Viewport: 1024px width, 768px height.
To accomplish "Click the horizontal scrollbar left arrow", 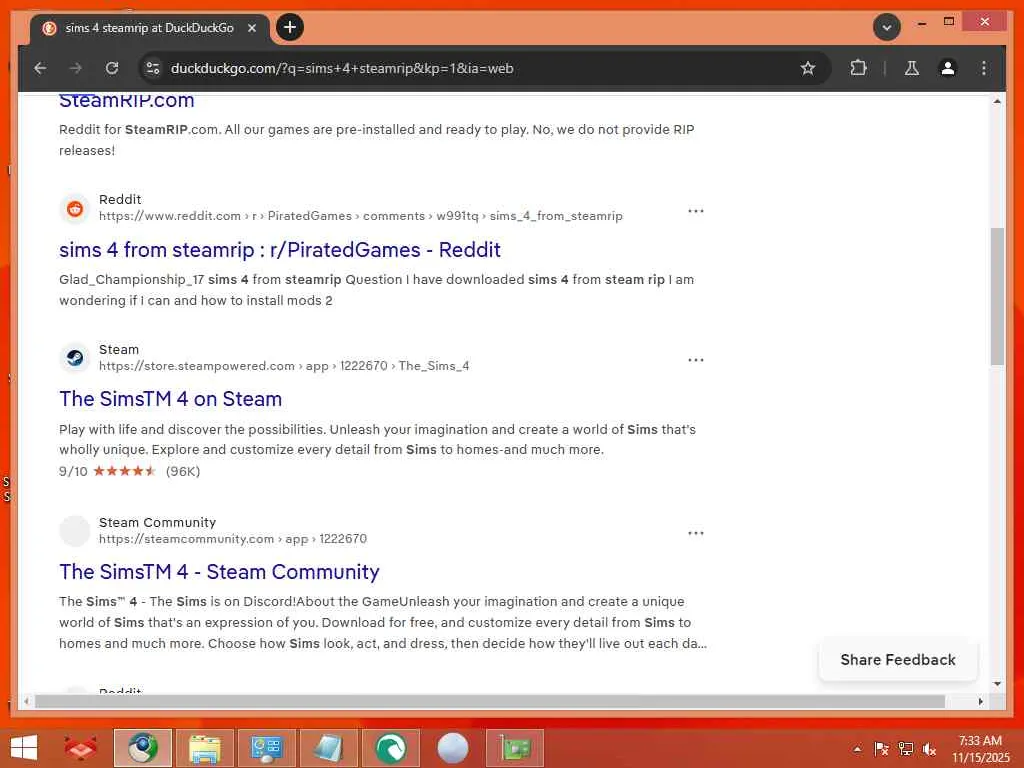I will [26, 701].
